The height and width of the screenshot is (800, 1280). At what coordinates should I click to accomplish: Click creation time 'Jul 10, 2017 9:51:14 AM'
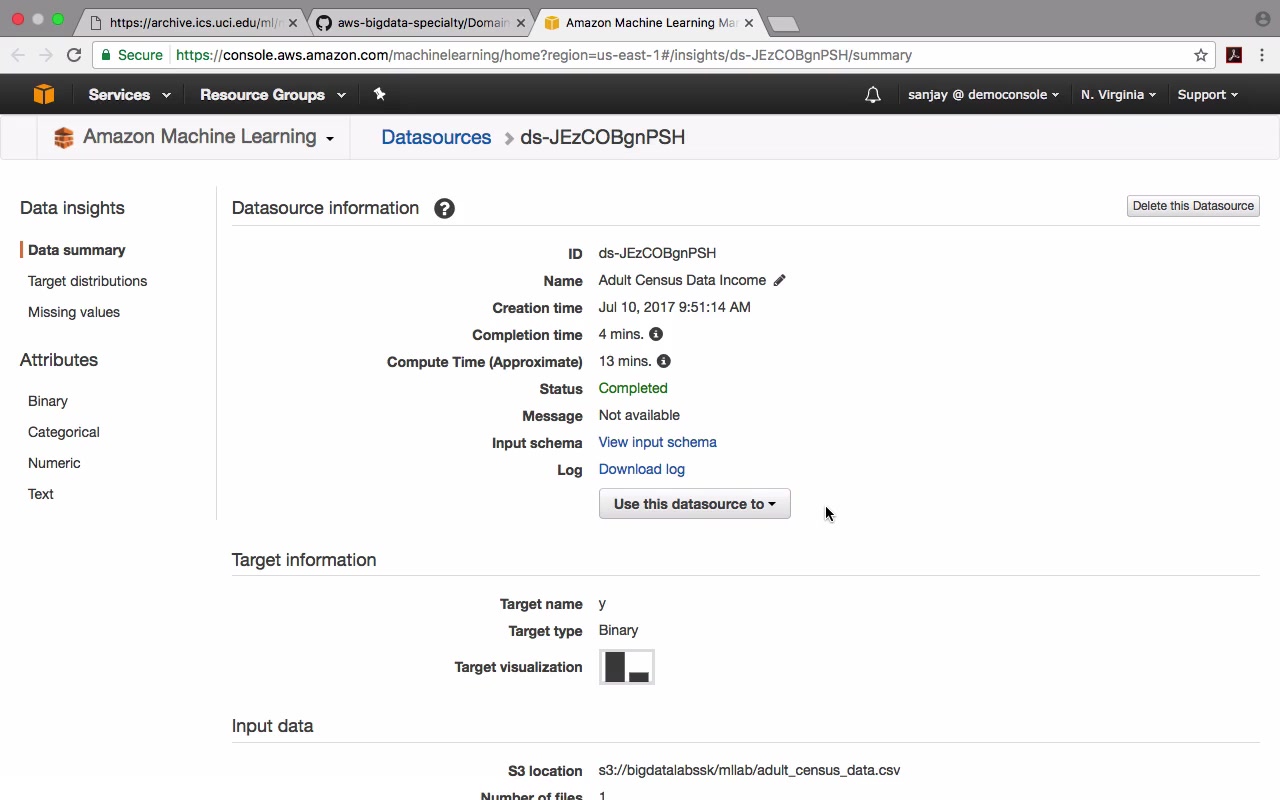(674, 307)
